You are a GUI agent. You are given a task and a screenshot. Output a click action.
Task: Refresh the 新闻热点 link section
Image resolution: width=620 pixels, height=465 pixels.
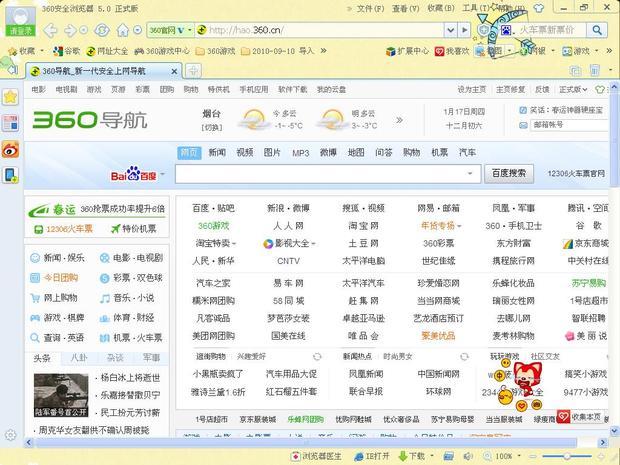click(464, 357)
